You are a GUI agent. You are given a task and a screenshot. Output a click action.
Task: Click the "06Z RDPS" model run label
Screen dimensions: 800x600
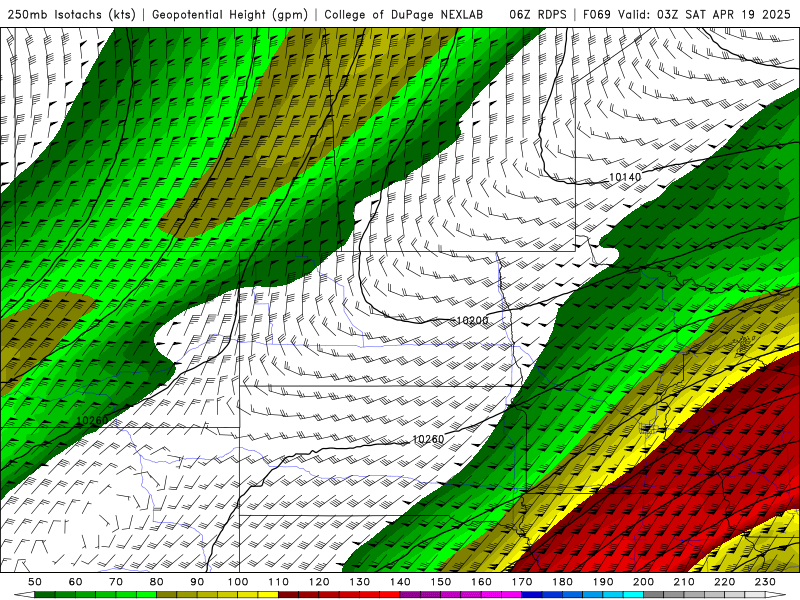coord(538,14)
